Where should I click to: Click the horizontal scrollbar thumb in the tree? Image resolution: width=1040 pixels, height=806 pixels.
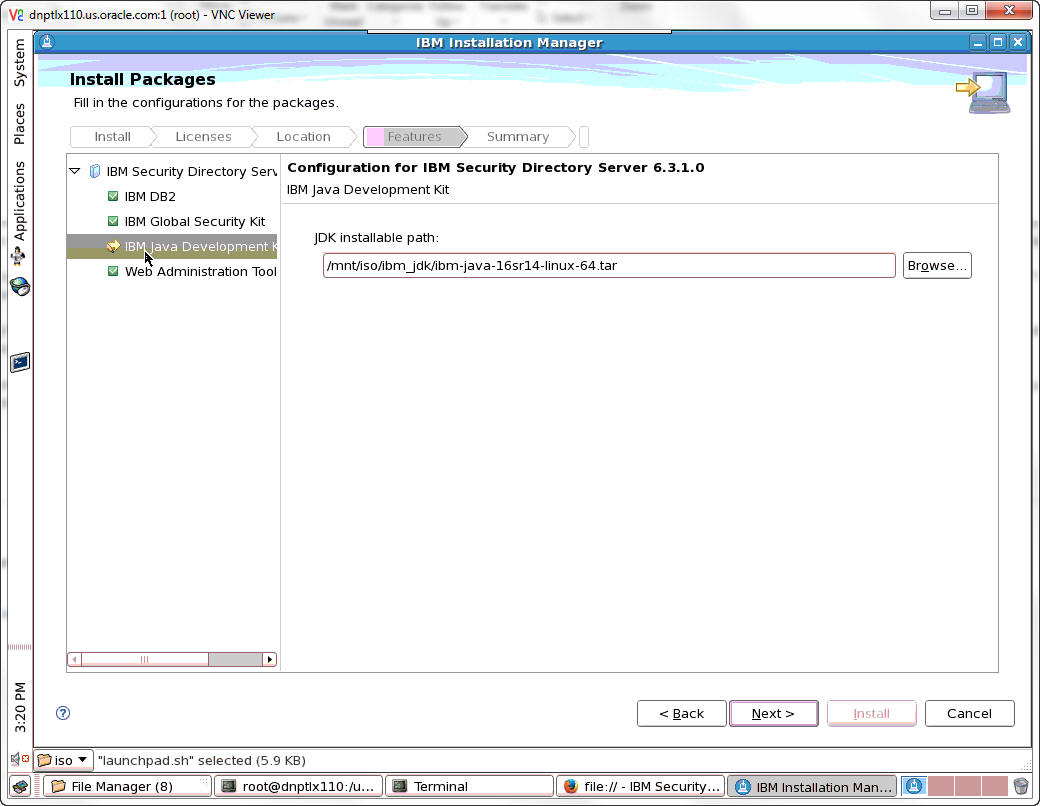click(x=145, y=659)
